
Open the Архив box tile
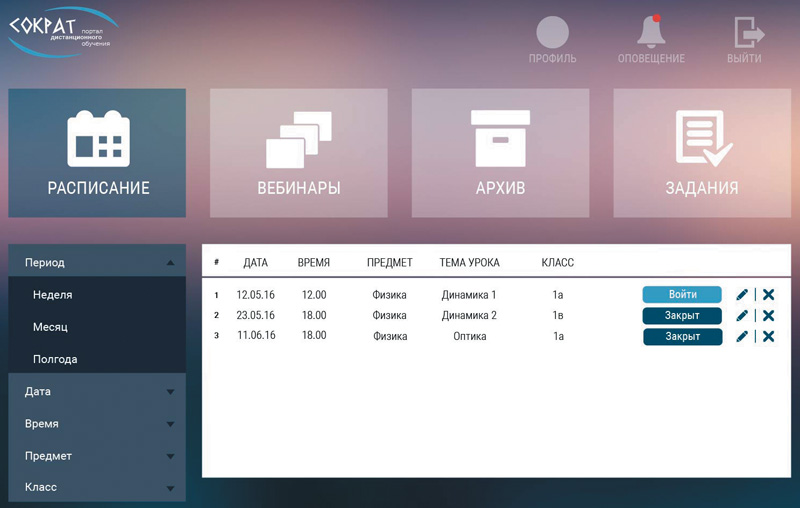pyautogui.click(x=500, y=153)
